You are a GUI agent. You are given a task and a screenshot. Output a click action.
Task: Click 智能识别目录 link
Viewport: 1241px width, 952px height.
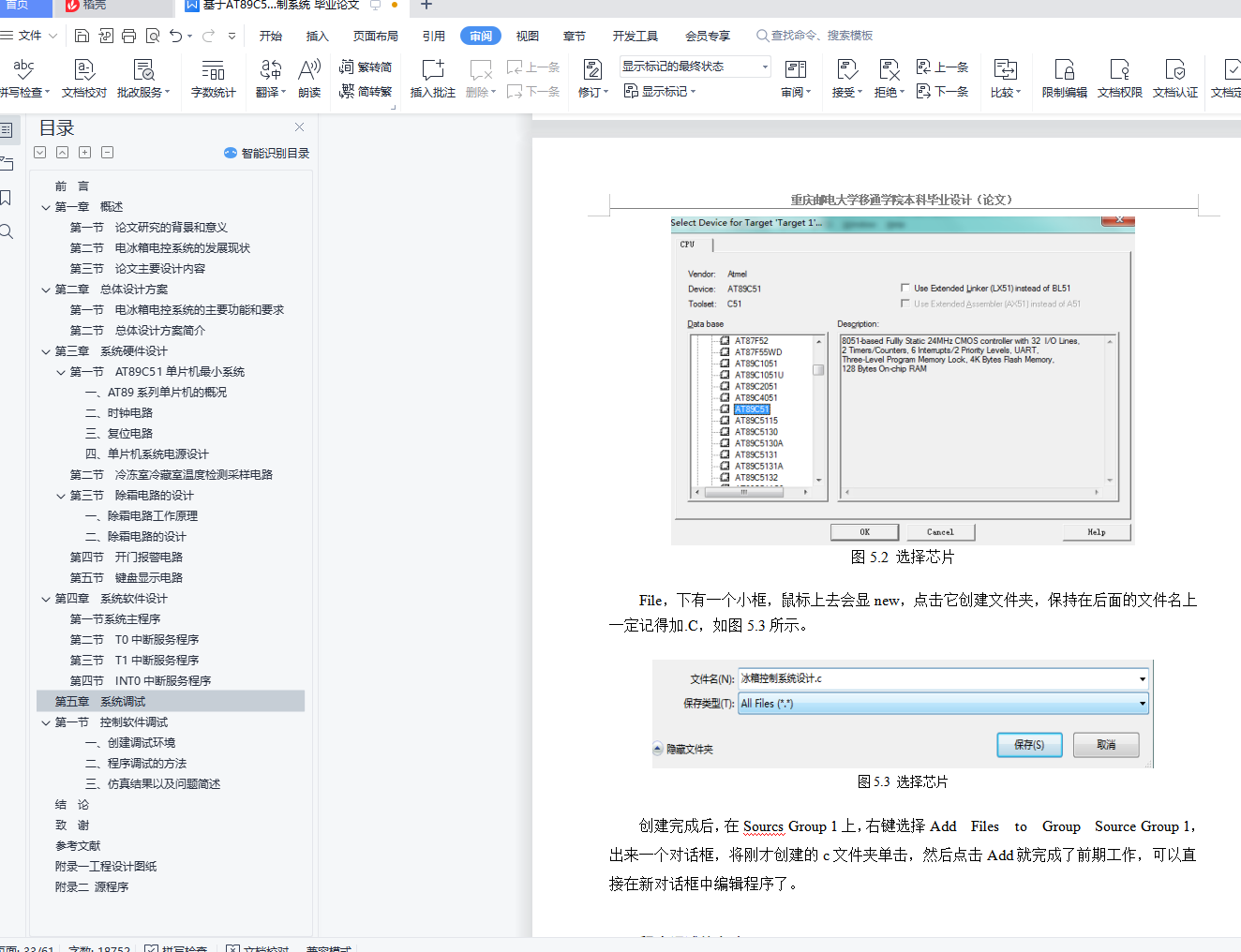pyautogui.click(x=267, y=153)
